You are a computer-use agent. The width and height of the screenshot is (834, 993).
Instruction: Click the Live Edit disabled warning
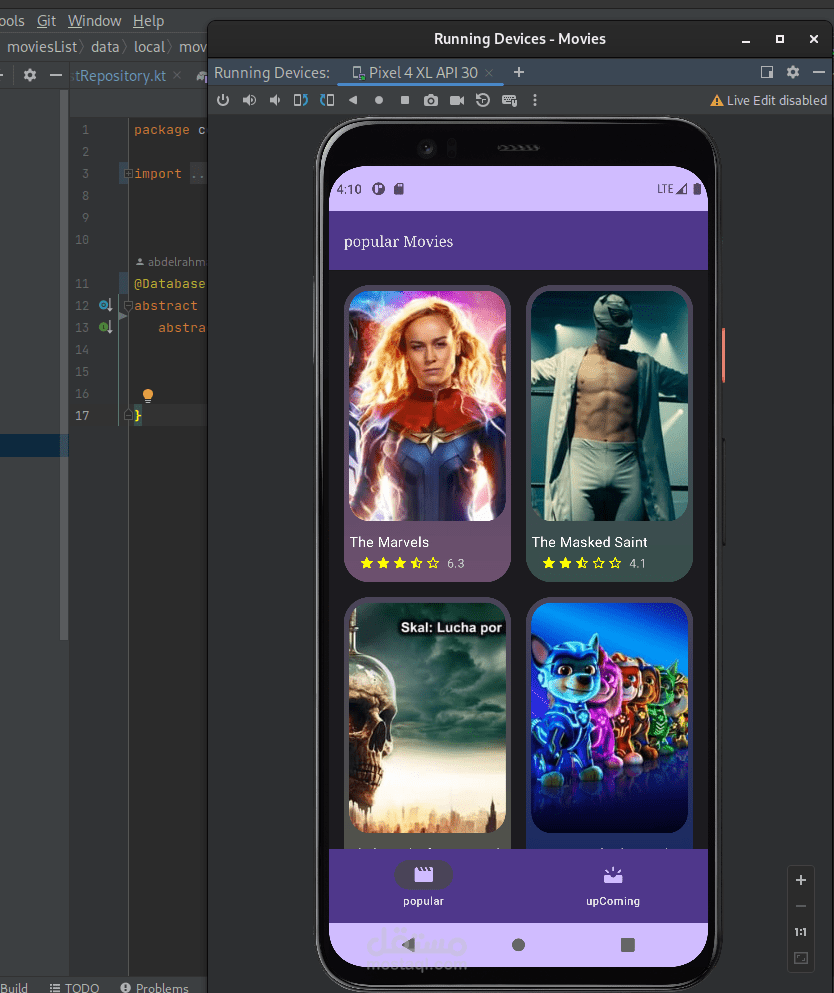coord(769,100)
